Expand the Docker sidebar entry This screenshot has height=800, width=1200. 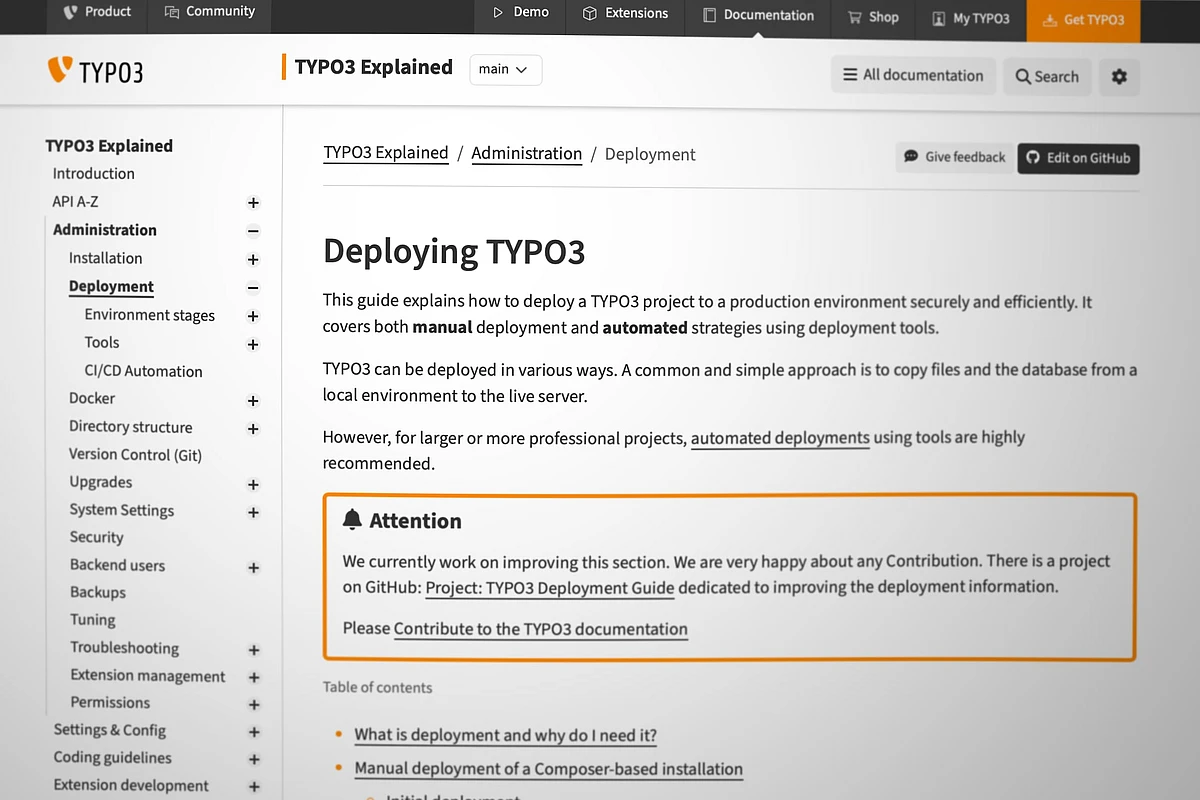coord(253,401)
